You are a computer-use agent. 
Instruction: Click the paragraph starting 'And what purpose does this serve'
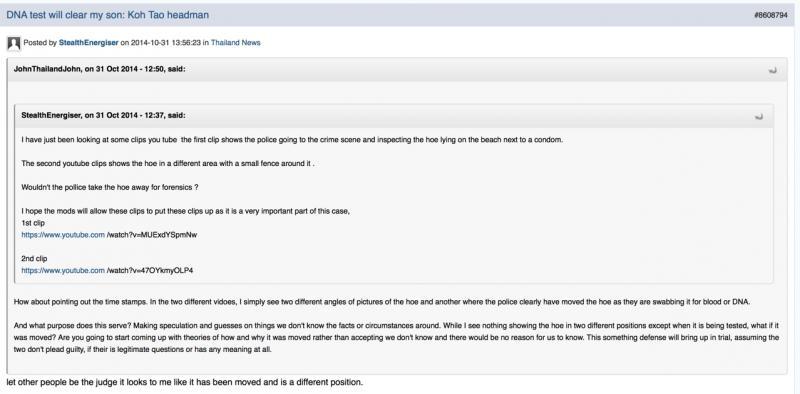(x=396, y=337)
